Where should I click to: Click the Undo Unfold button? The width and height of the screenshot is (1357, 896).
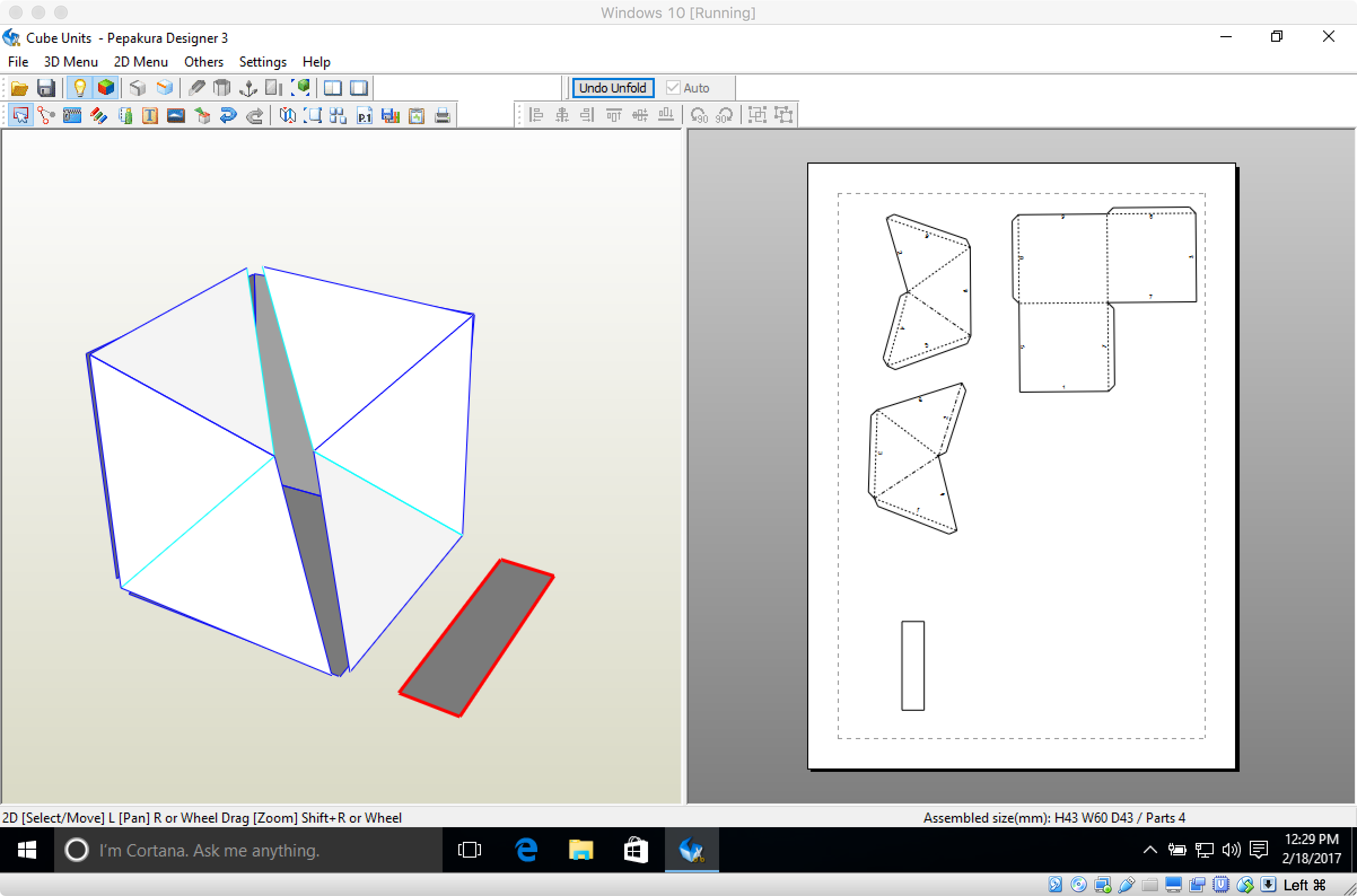point(613,88)
